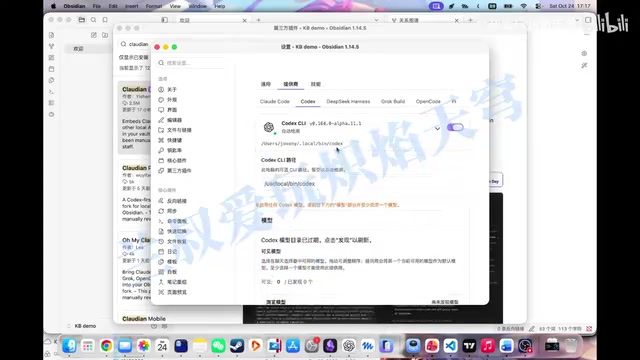The image size is (640, 360).
Task: Open the View menu in menu bar
Action: [x=175, y=6]
